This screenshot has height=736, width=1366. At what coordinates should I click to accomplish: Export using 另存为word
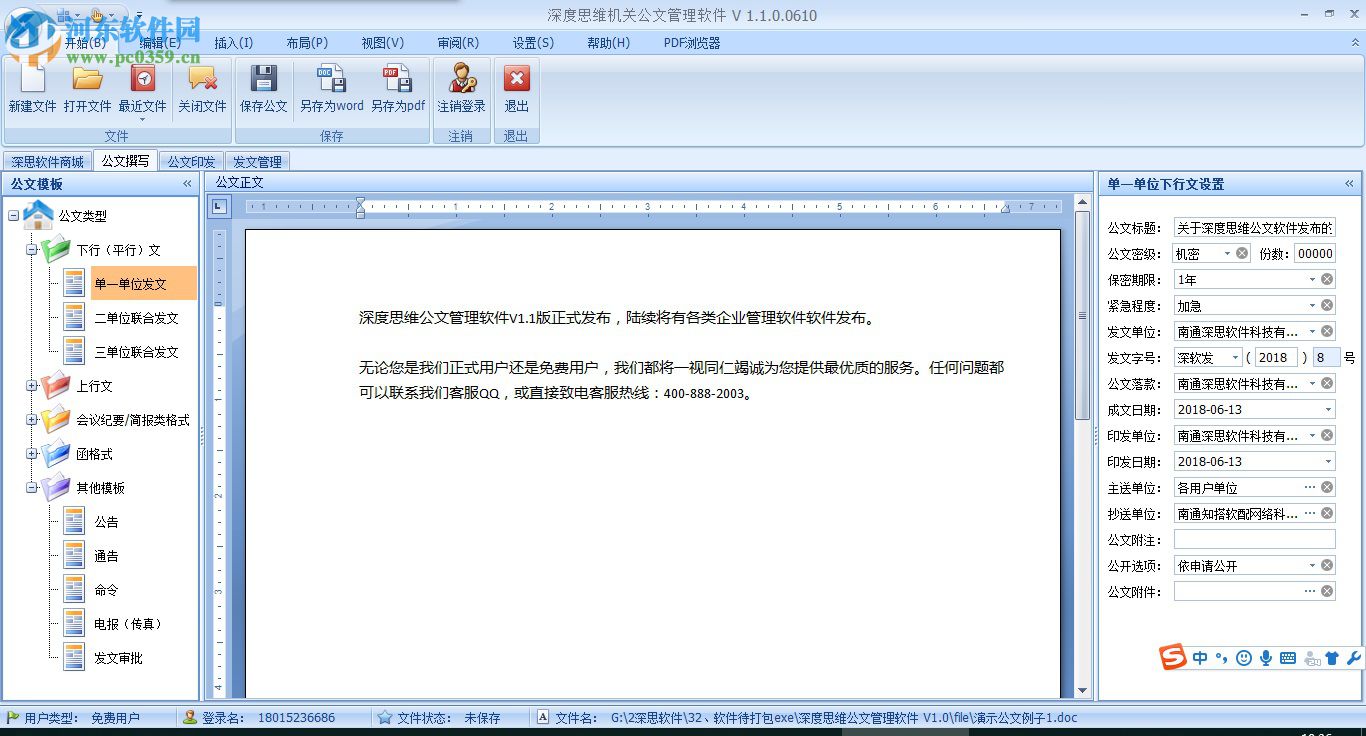pos(331,88)
